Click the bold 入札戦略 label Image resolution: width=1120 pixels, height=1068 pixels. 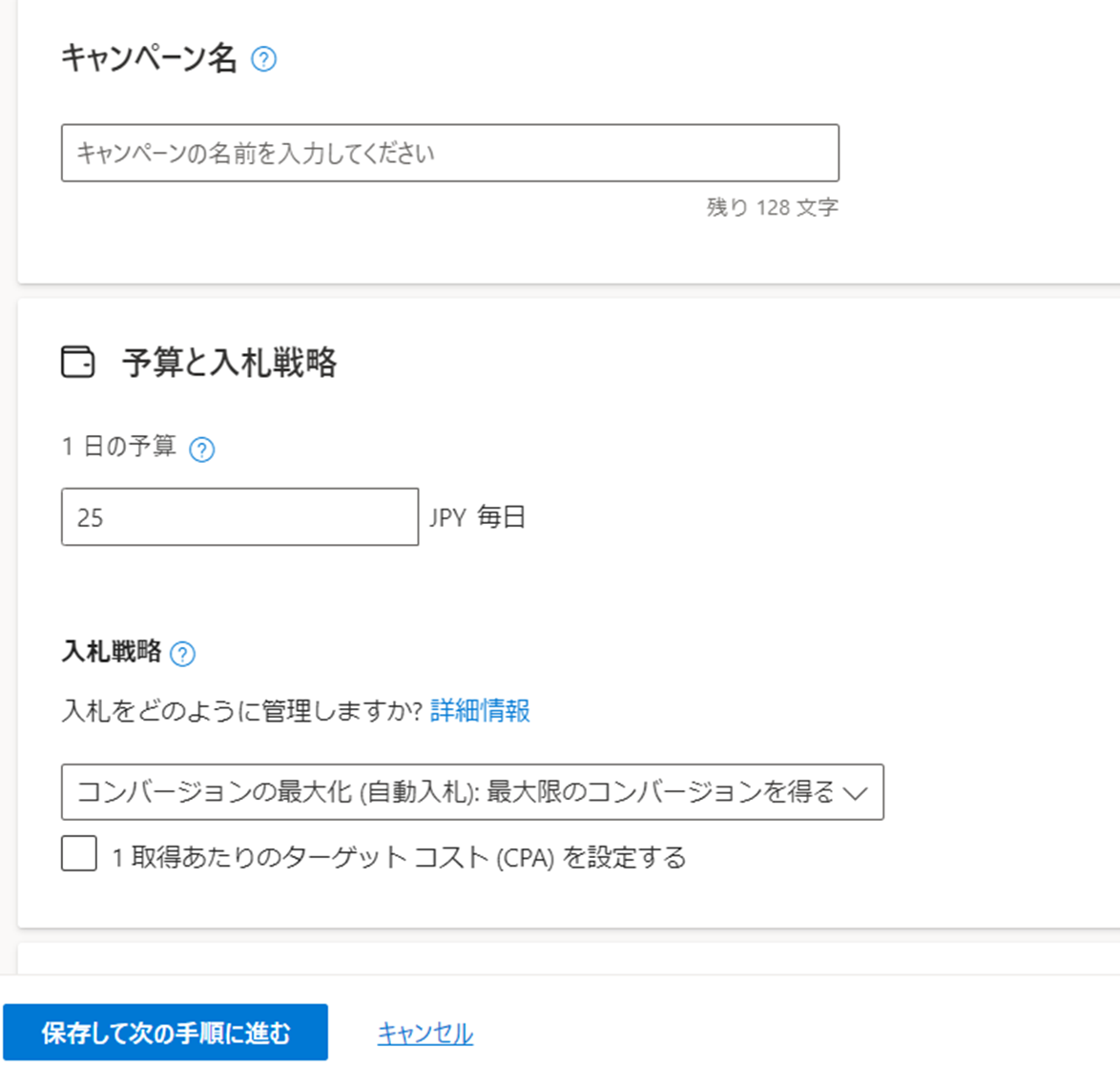click(x=113, y=652)
